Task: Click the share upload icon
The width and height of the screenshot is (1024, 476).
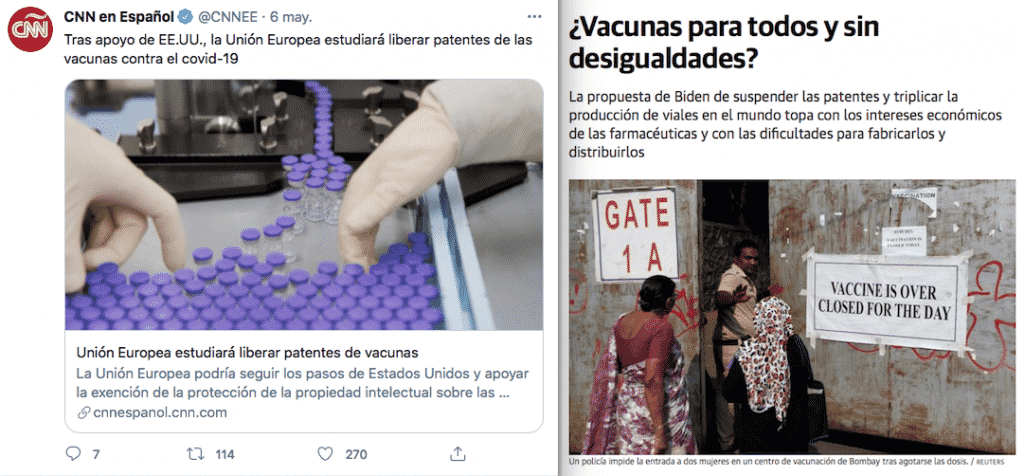Action: pyautogui.click(x=458, y=453)
